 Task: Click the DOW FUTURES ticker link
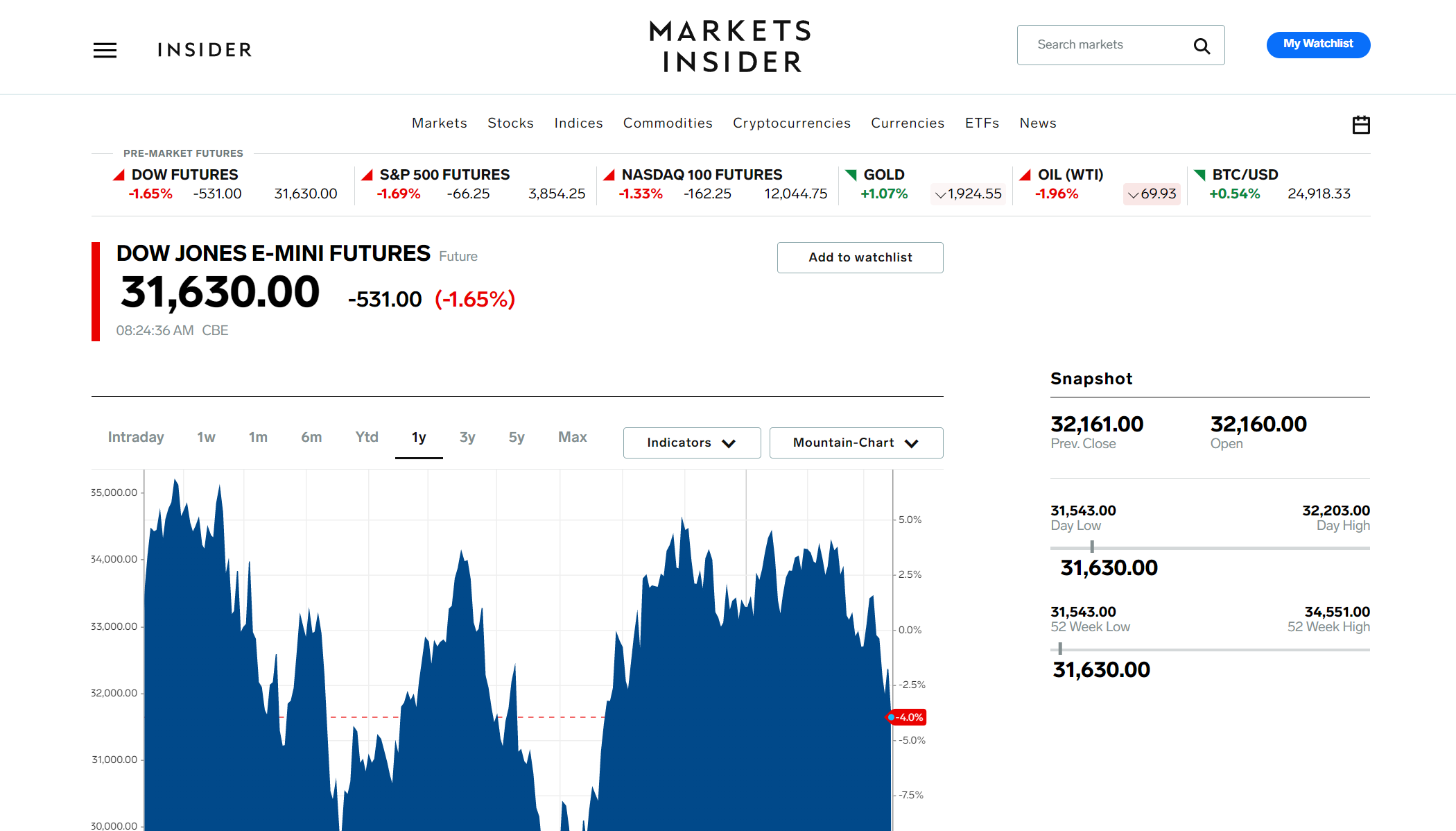pos(184,175)
